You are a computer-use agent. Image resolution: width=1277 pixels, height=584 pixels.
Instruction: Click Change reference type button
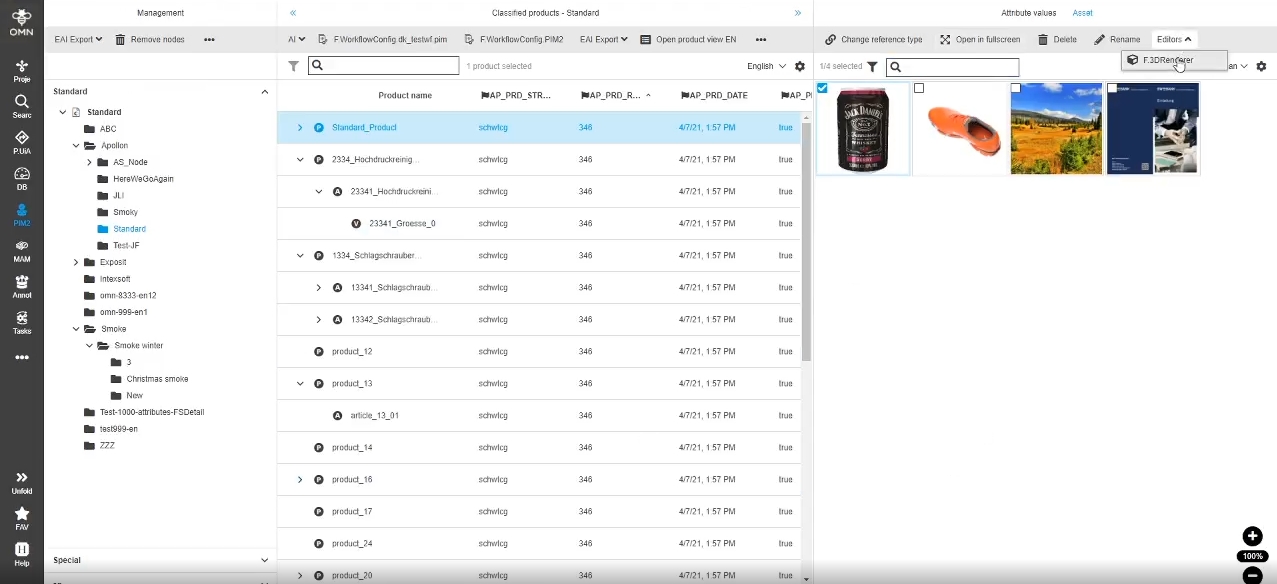tap(874, 40)
